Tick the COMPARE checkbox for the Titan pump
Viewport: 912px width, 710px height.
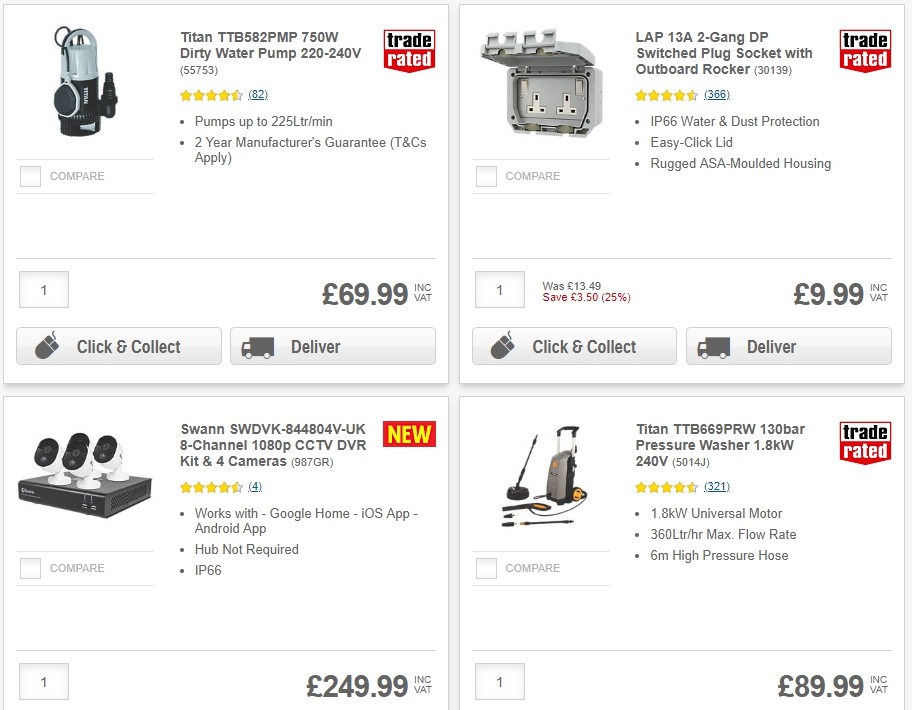(x=30, y=176)
